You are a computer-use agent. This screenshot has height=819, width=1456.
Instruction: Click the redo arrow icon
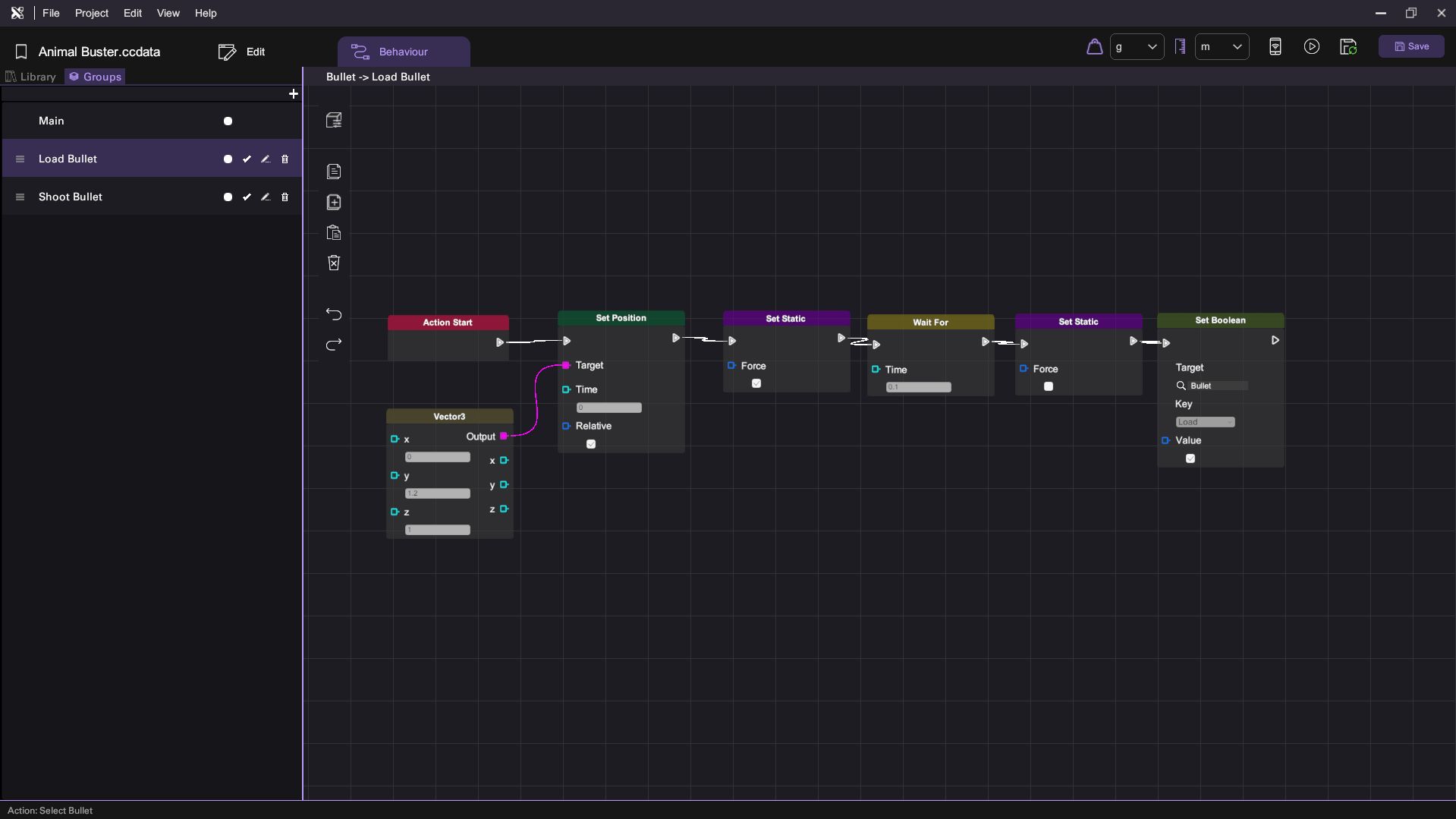334,345
